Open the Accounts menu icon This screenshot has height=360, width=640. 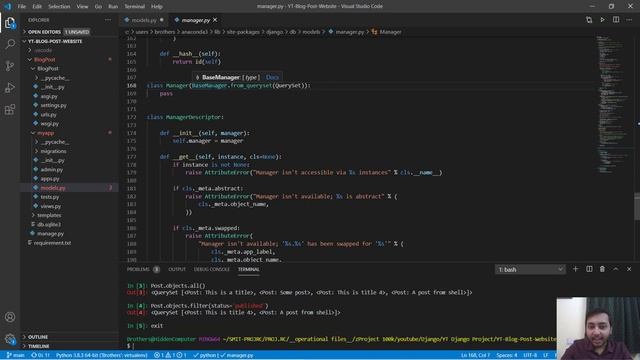point(10,317)
